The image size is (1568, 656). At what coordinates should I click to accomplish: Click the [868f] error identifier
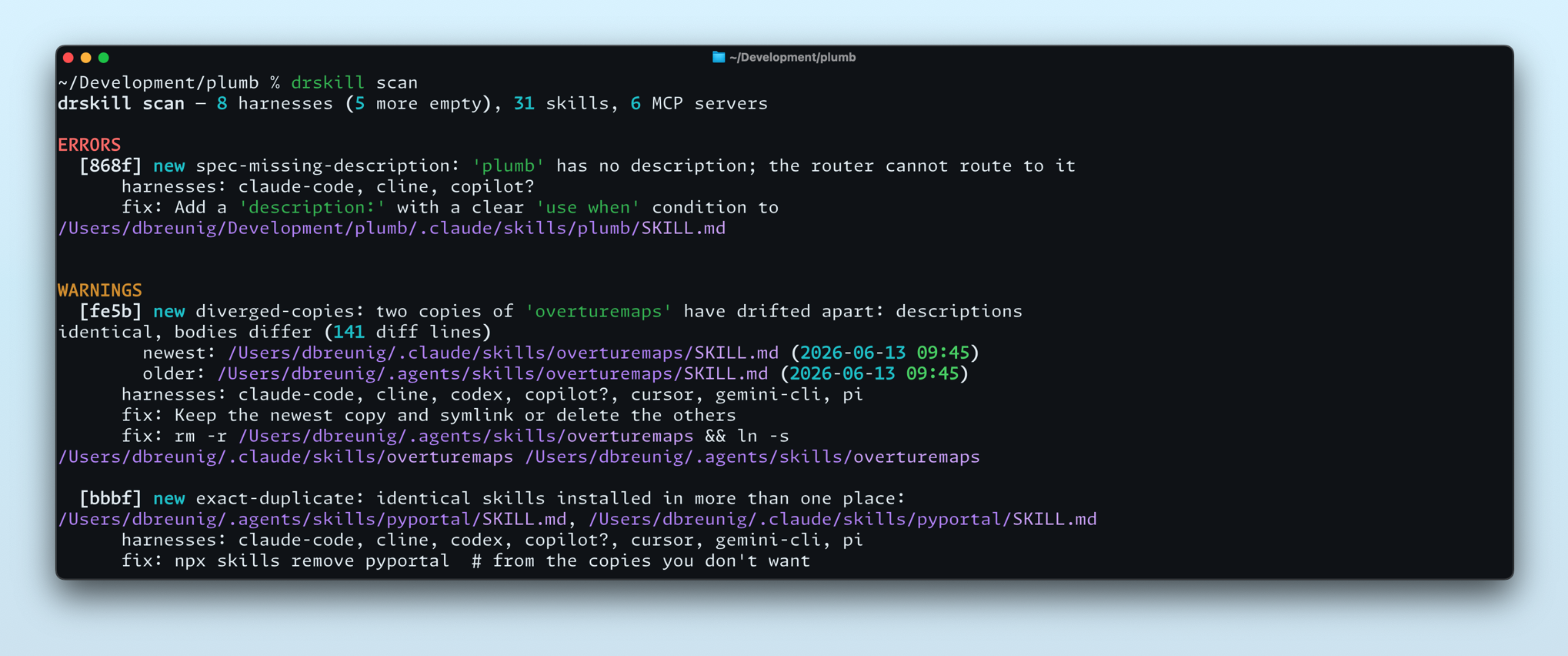[111, 166]
